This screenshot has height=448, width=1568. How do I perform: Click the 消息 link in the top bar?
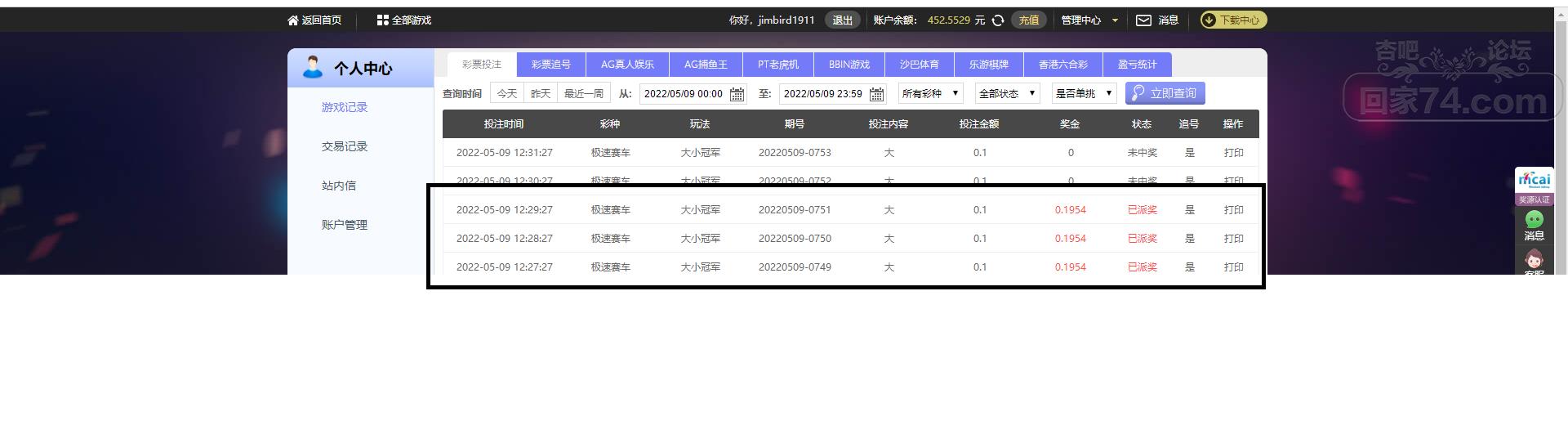[x=1168, y=20]
